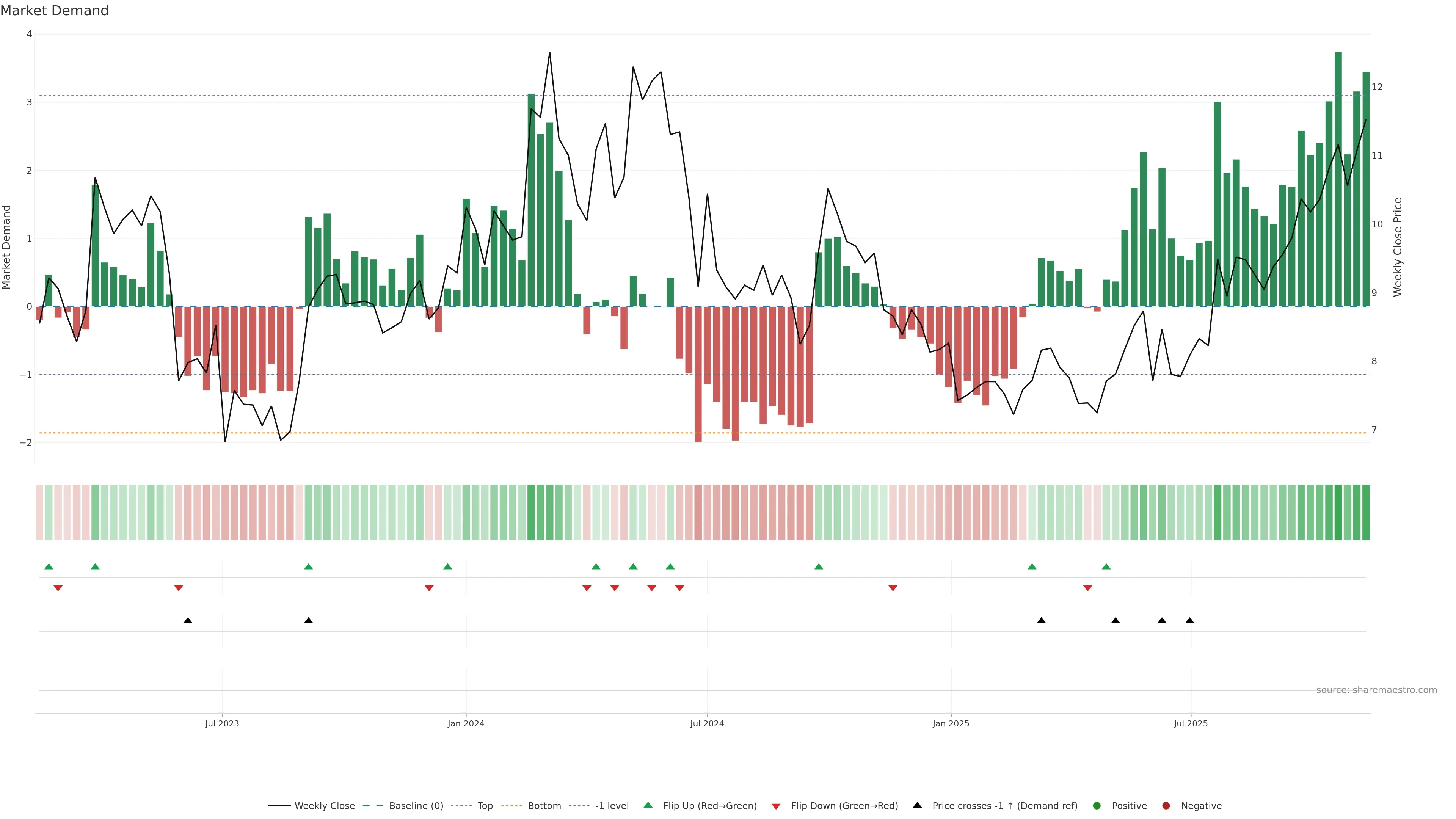Click the rightmost dark green heat strip cell
This screenshot has height=819, width=1456.
1365,512
